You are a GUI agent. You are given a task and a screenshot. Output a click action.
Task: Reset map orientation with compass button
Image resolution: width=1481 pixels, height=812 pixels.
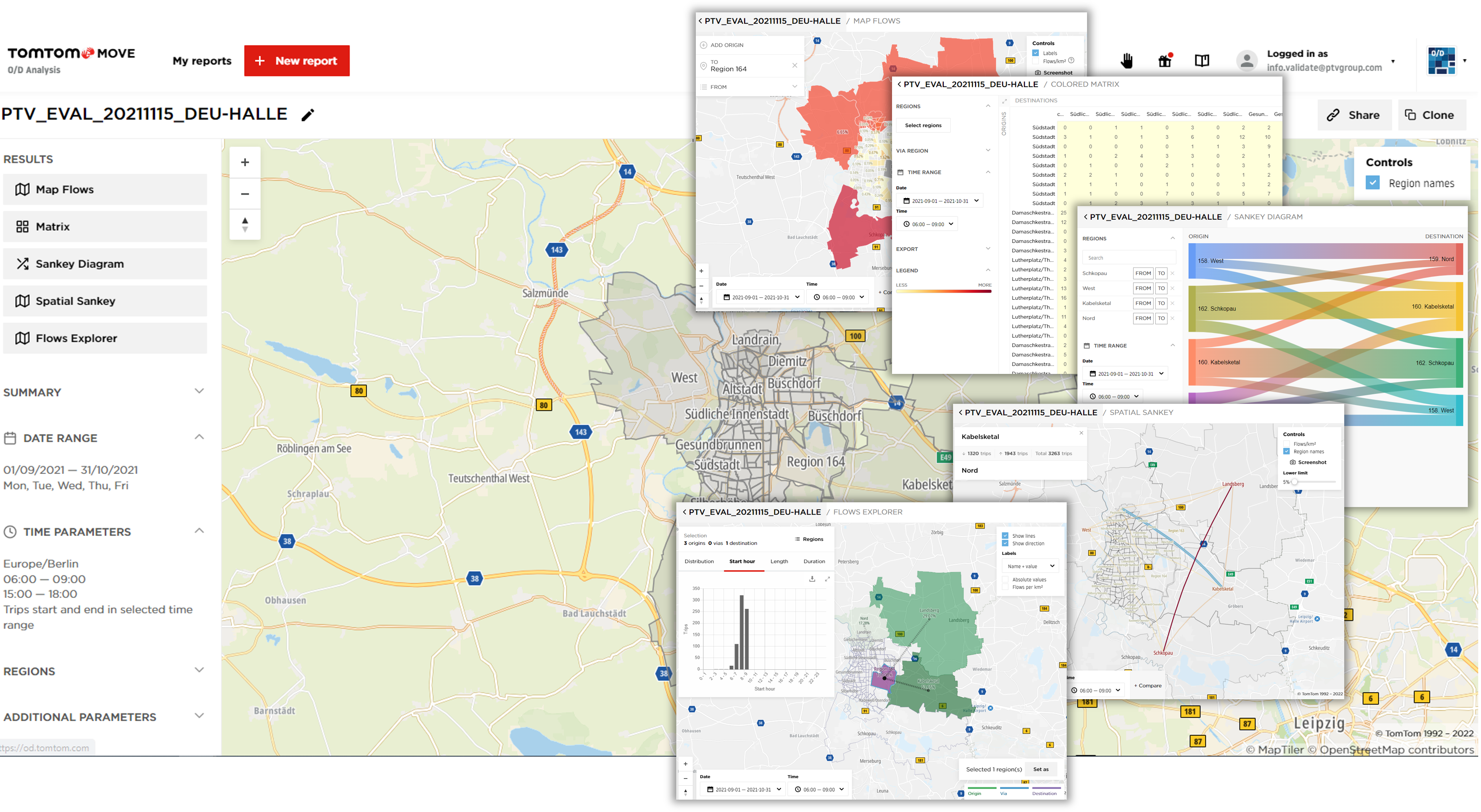coord(245,225)
